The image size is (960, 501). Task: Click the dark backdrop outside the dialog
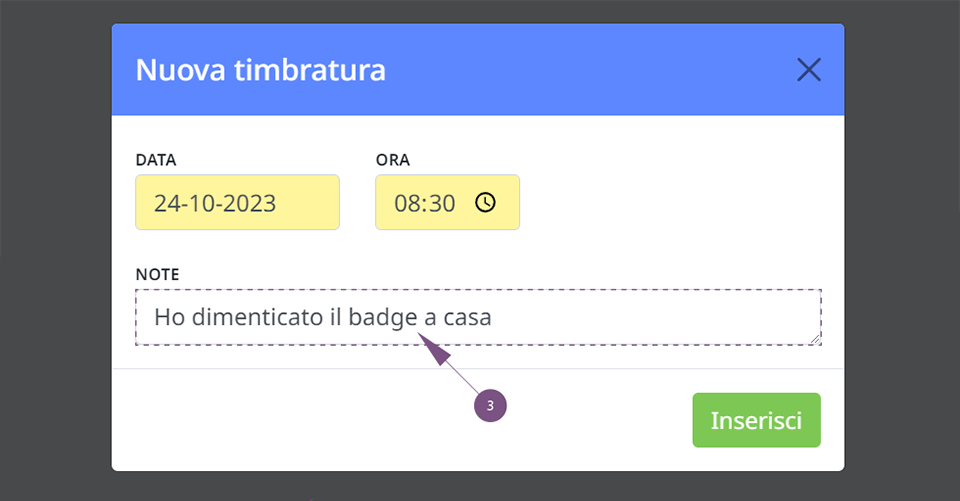coord(55,245)
